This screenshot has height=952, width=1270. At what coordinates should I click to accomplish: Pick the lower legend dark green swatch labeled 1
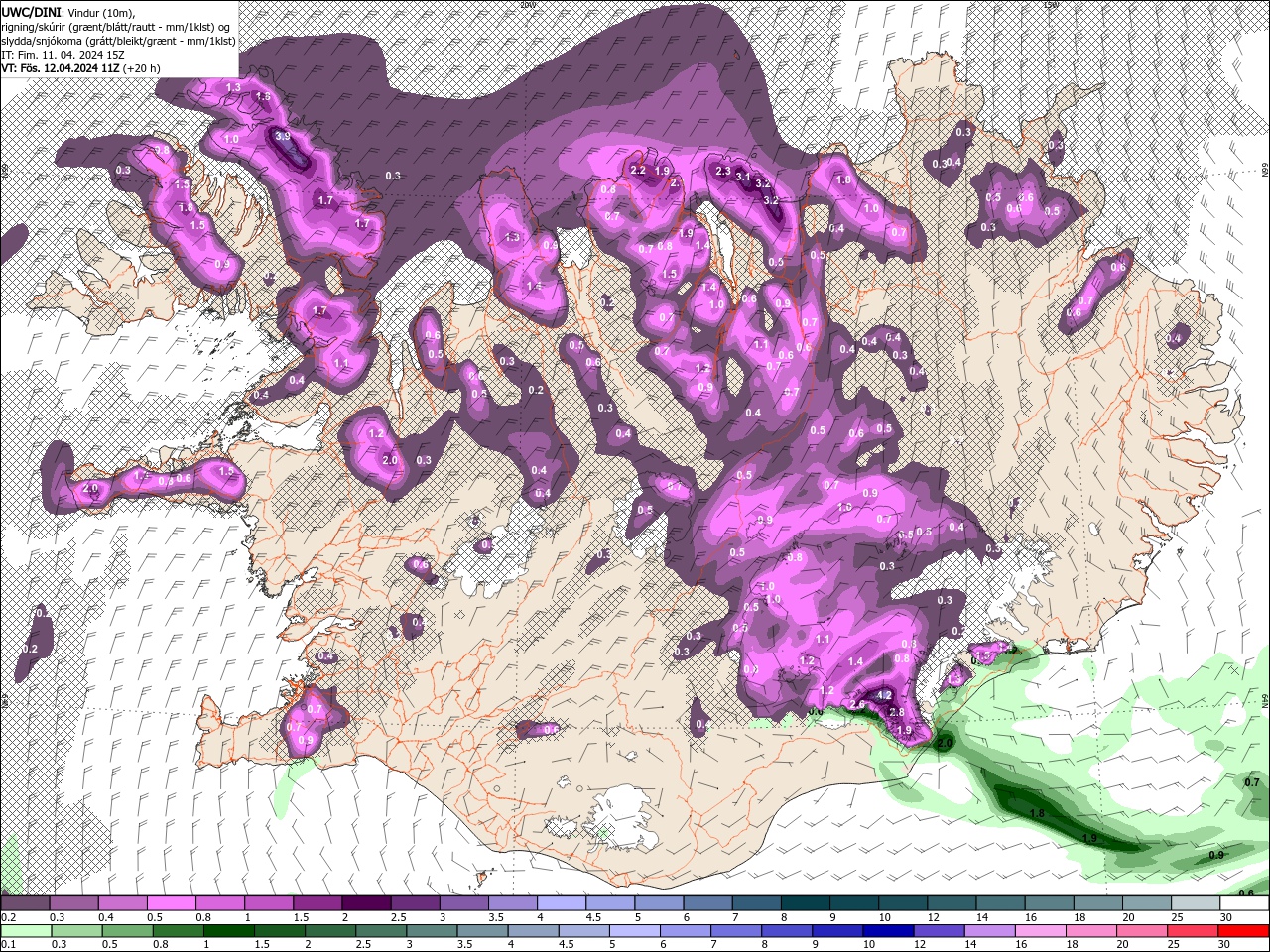[x=230, y=931]
